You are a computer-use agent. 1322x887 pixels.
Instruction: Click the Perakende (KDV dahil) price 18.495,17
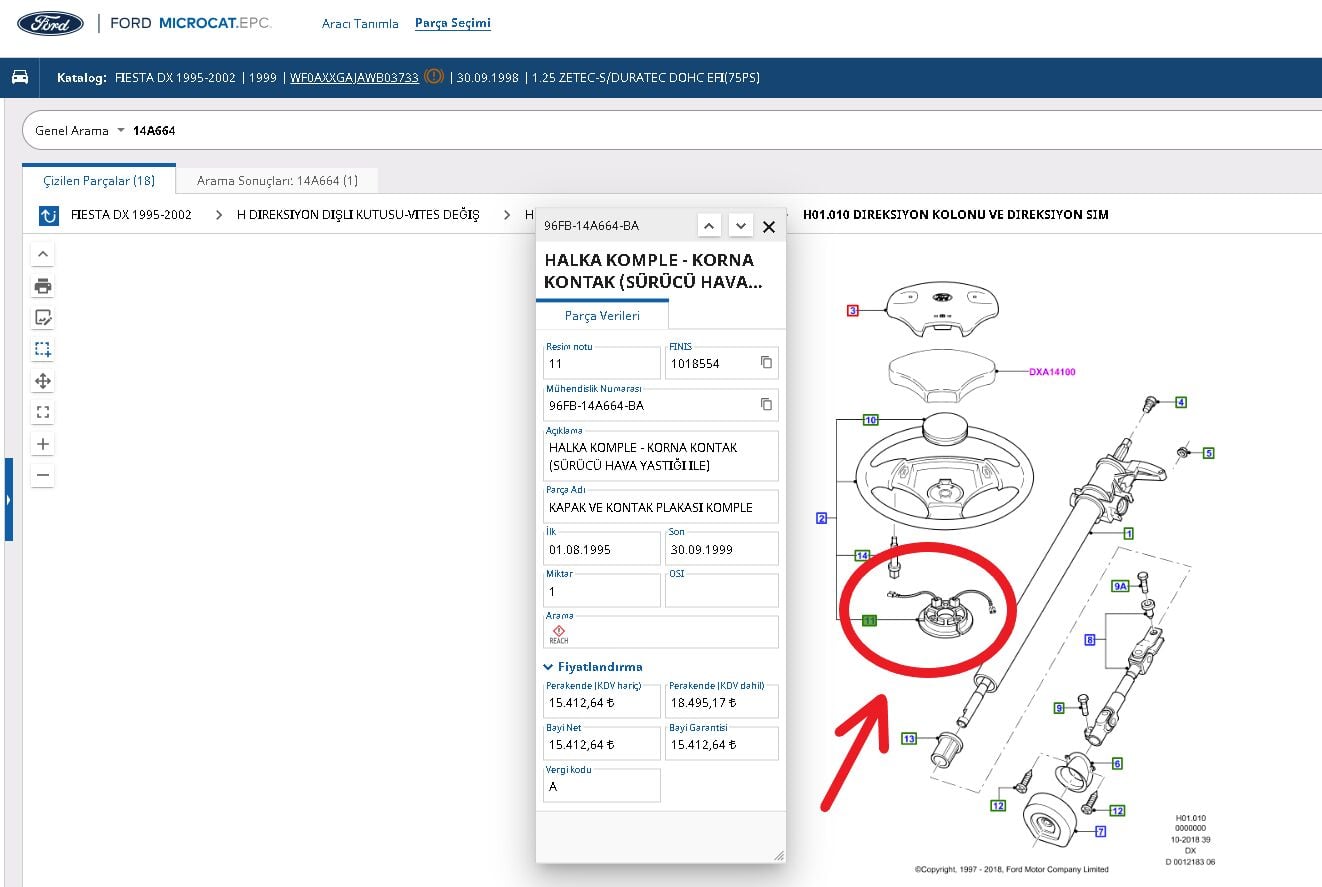pos(721,701)
